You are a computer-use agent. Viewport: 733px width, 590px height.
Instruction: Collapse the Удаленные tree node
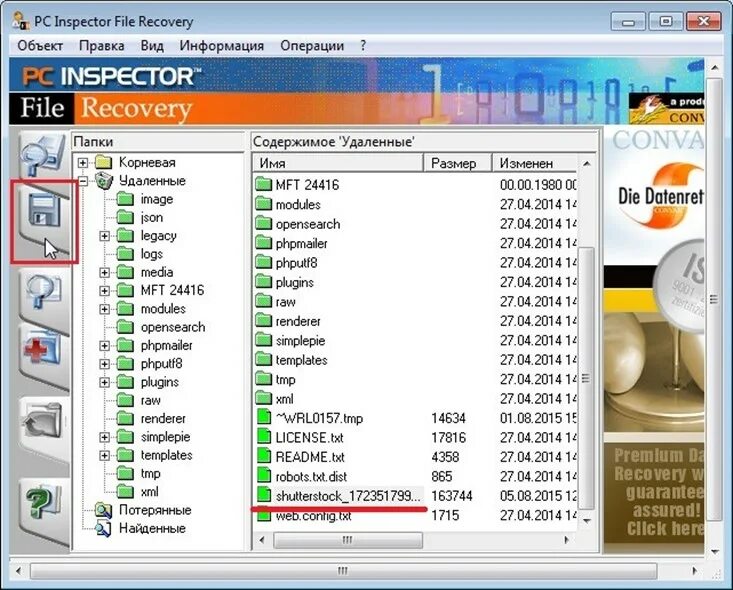tap(83, 181)
